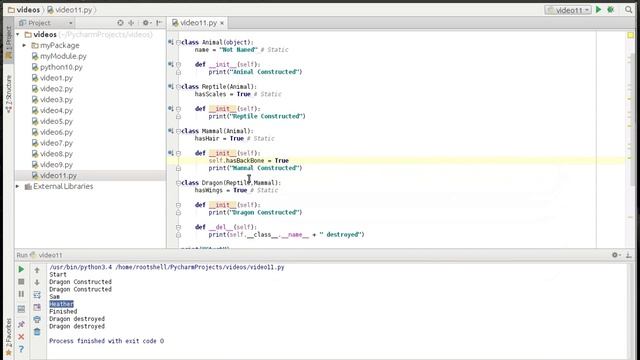Toggle the 1: Project side tool window

pos(8,43)
